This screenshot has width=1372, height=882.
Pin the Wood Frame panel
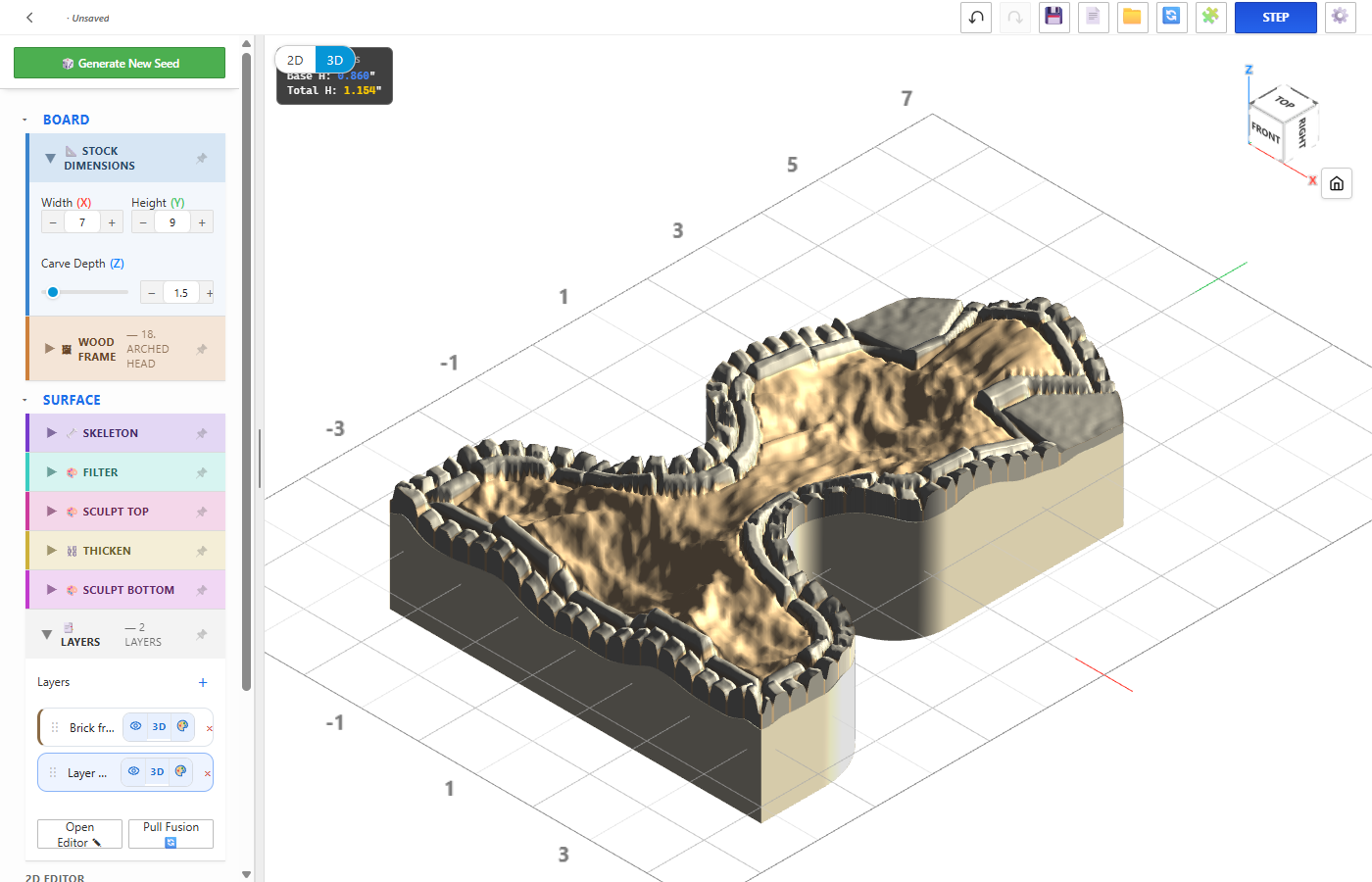click(202, 349)
